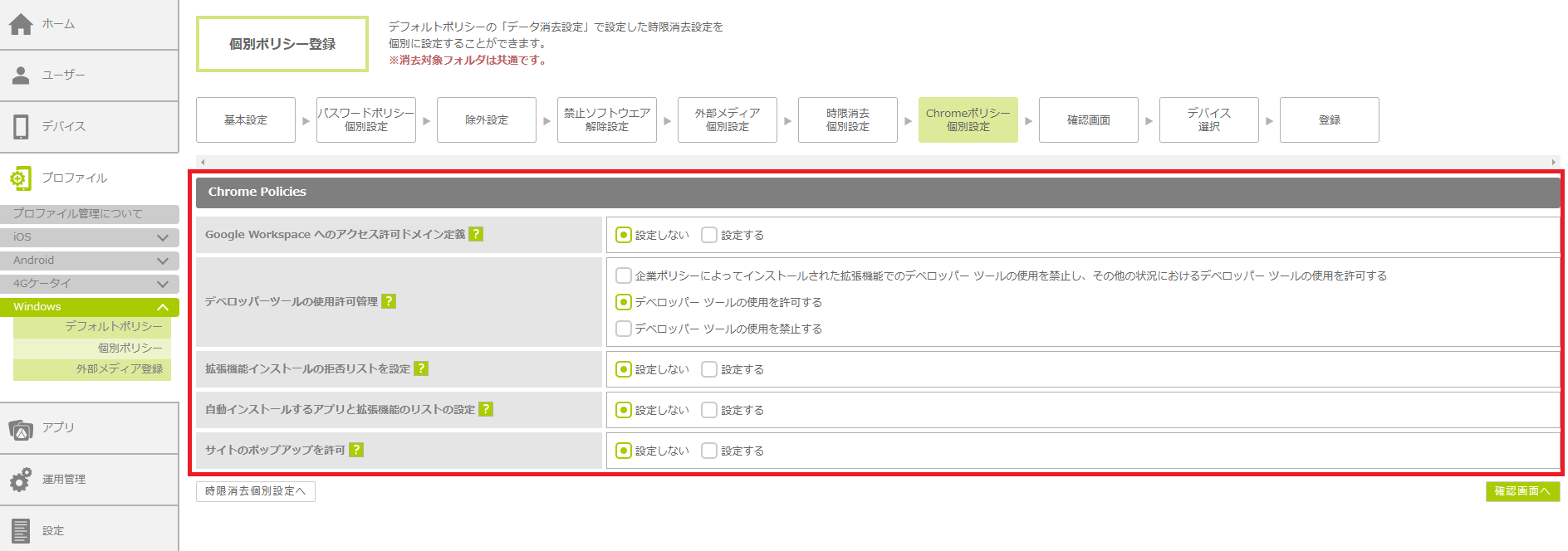This screenshot has width=1568, height=551.
Task: Click the operations management gears icon
Action: pyautogui.click(x=21, y=480)
